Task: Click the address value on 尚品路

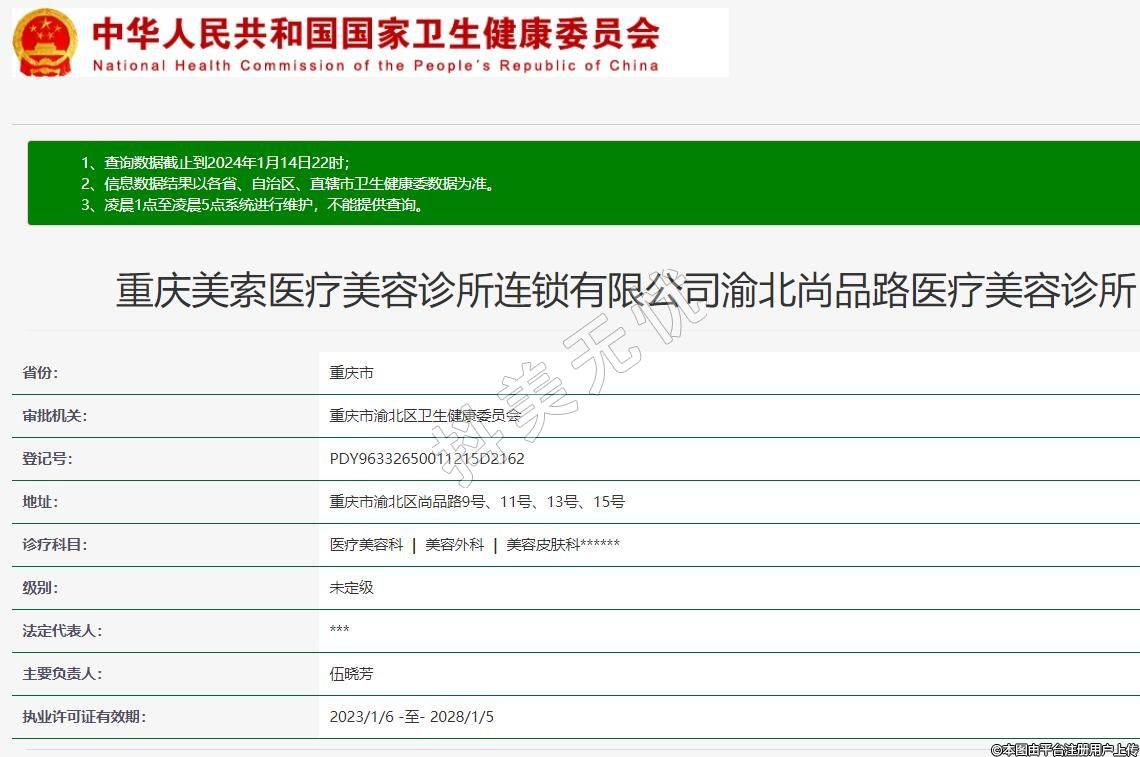Action: pos(477,502)
